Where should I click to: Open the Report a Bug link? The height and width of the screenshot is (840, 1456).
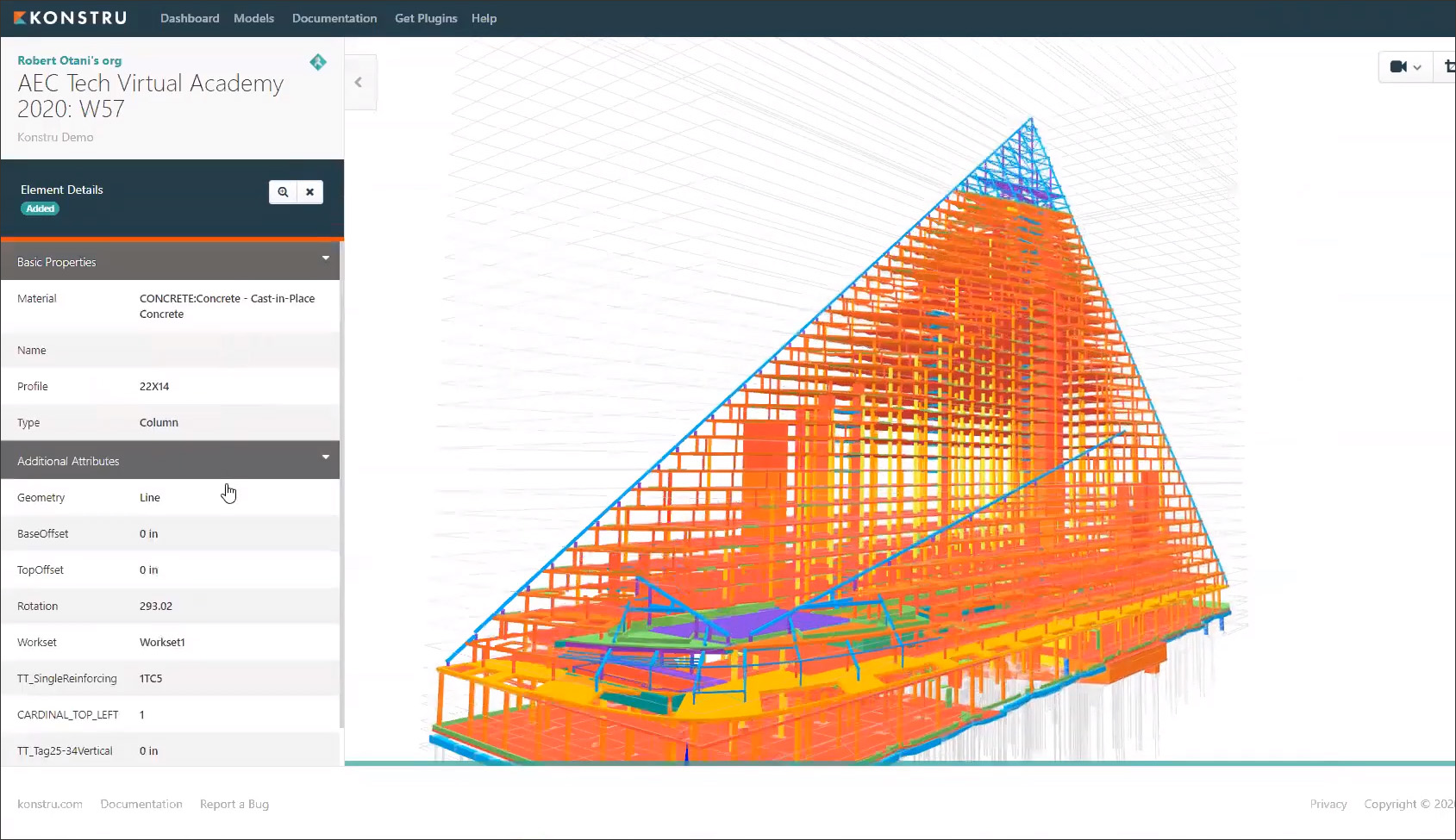[x=234, y=804]
